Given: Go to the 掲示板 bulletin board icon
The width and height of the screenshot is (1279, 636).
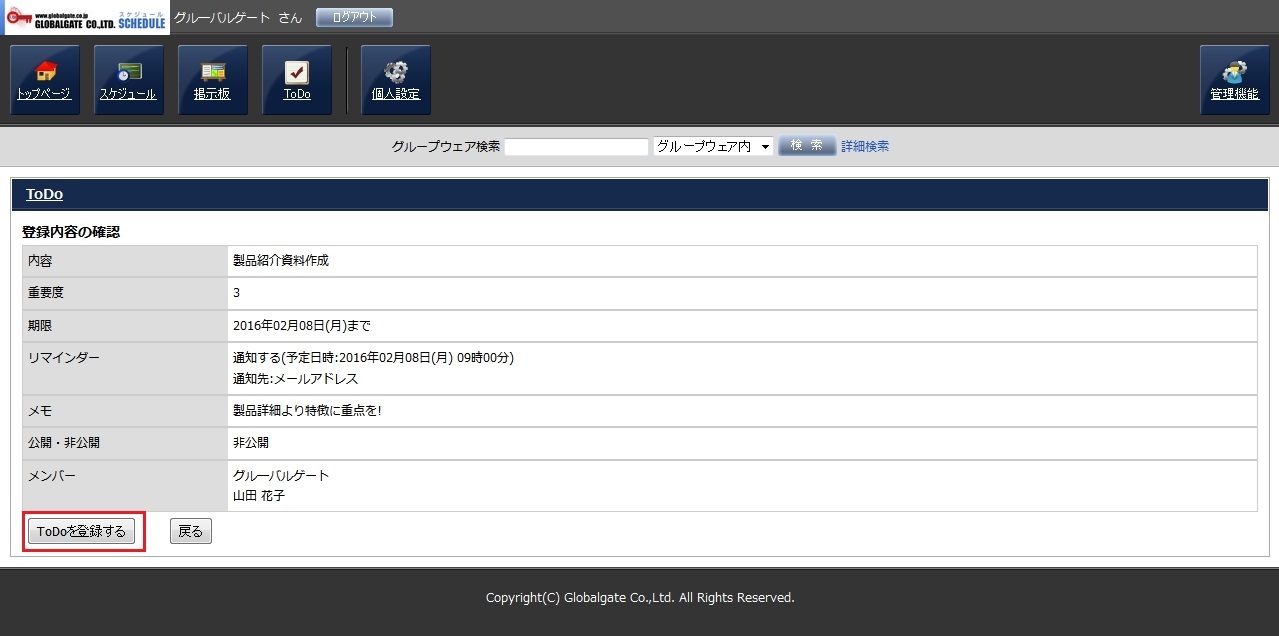Looking at the screenshot, I should click(x=212, y=80).
